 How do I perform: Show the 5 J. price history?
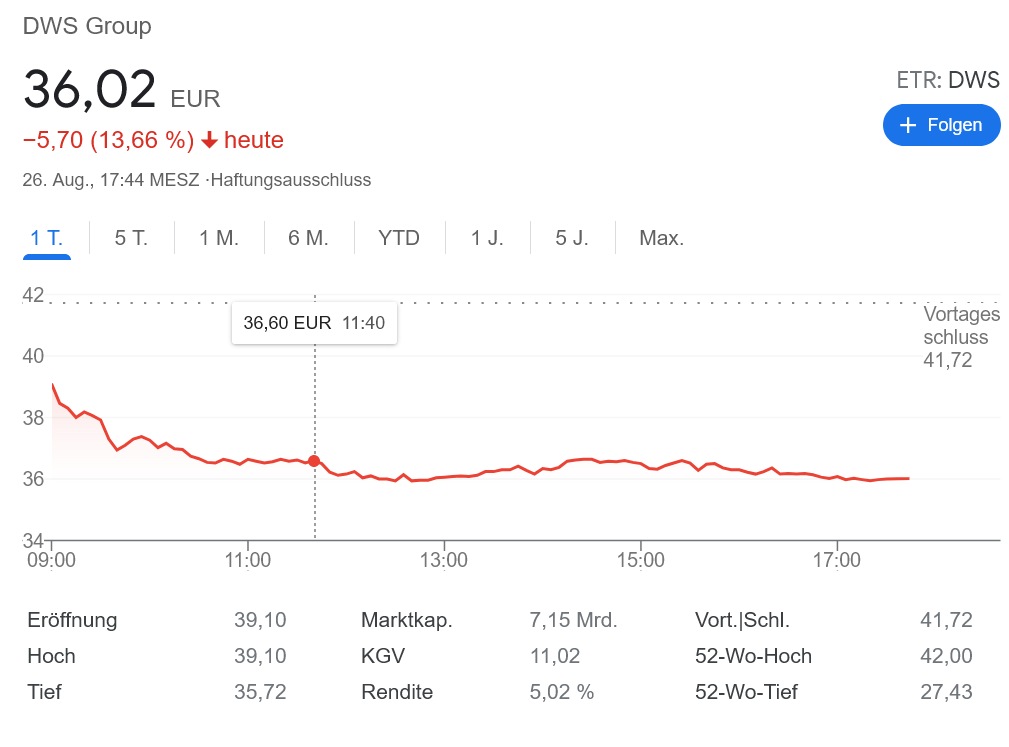572,238
